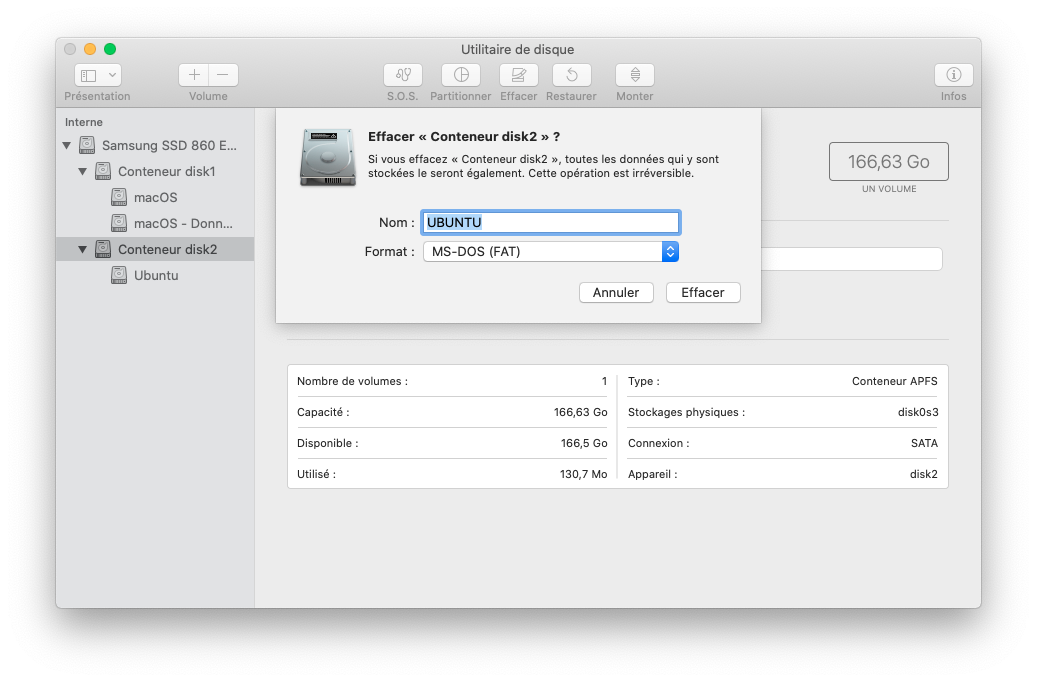
Task: Click the macOS volume icon
Action: [x=119, y=197]
